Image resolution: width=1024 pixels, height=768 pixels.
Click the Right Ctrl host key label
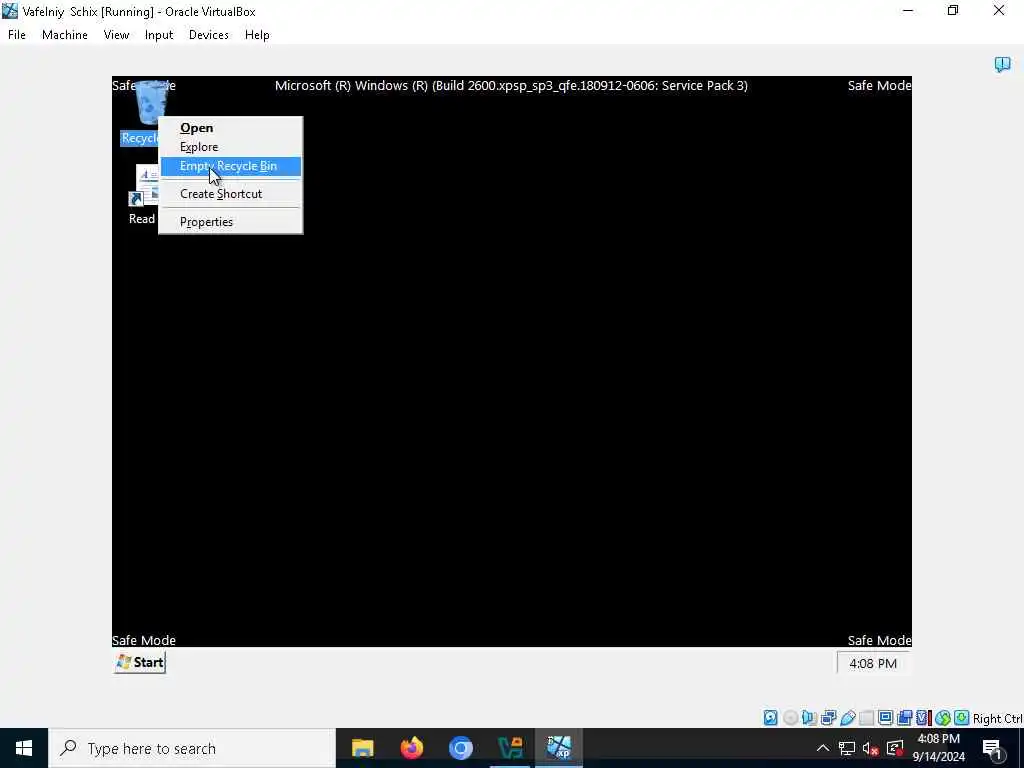[997, 718]
